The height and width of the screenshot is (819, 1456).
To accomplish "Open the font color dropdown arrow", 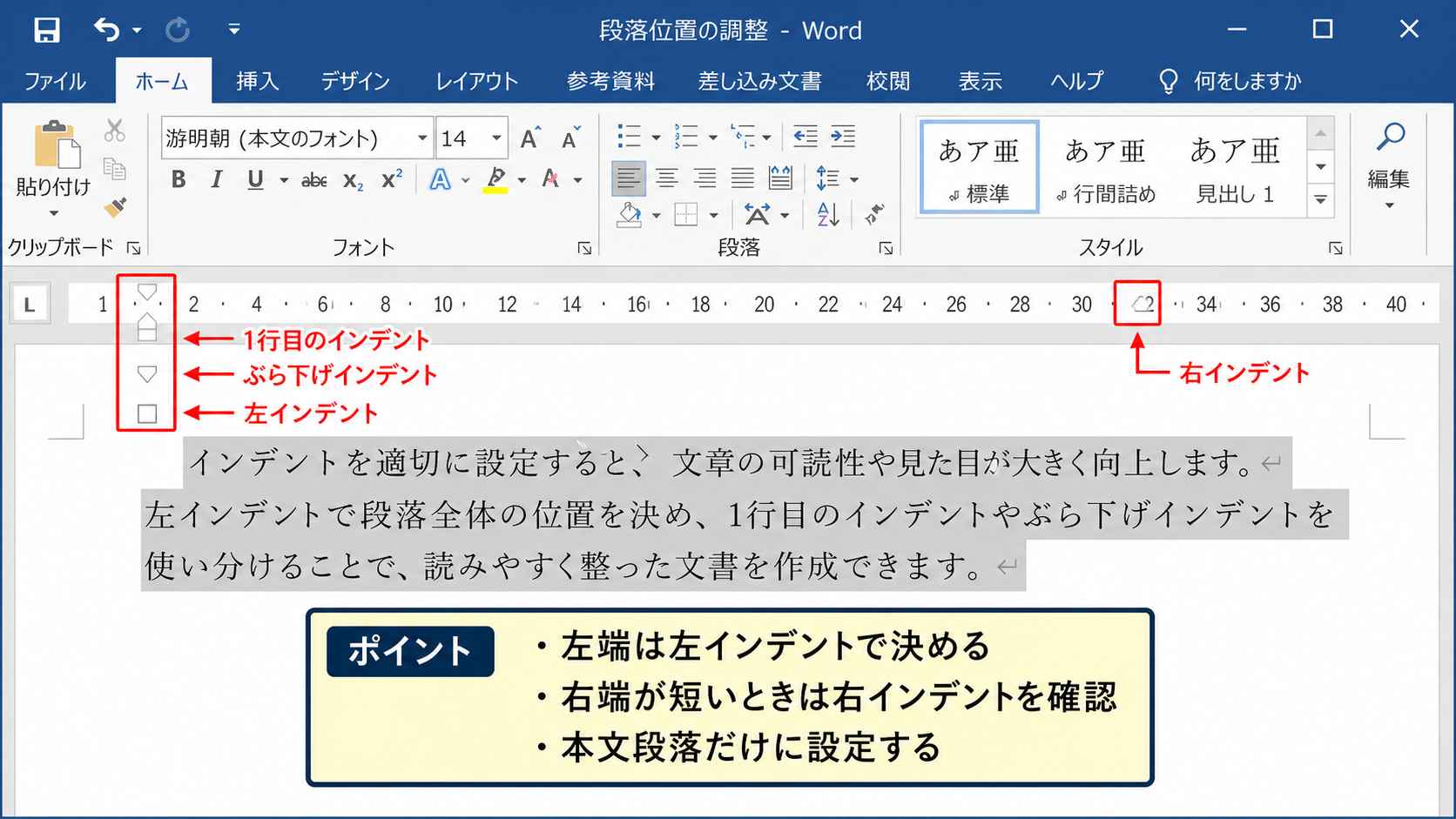I will click(x=577, y=180).
